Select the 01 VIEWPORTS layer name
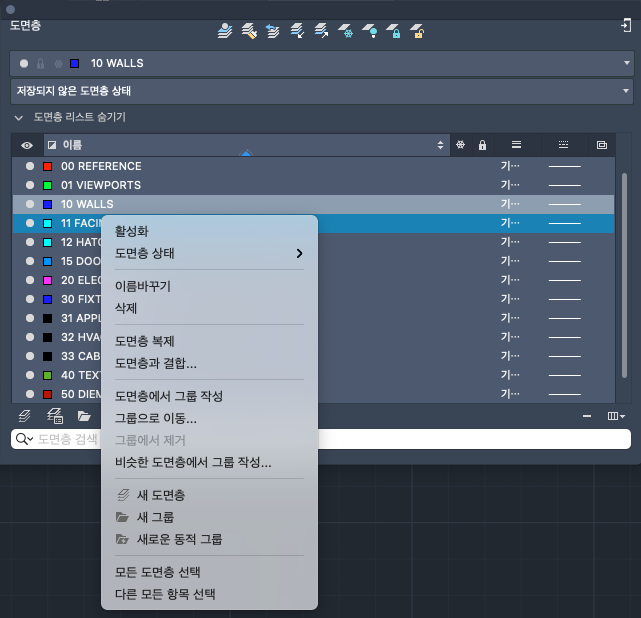Screen dimensions: 641x618 pyautogui.click(x=101, y=185)
